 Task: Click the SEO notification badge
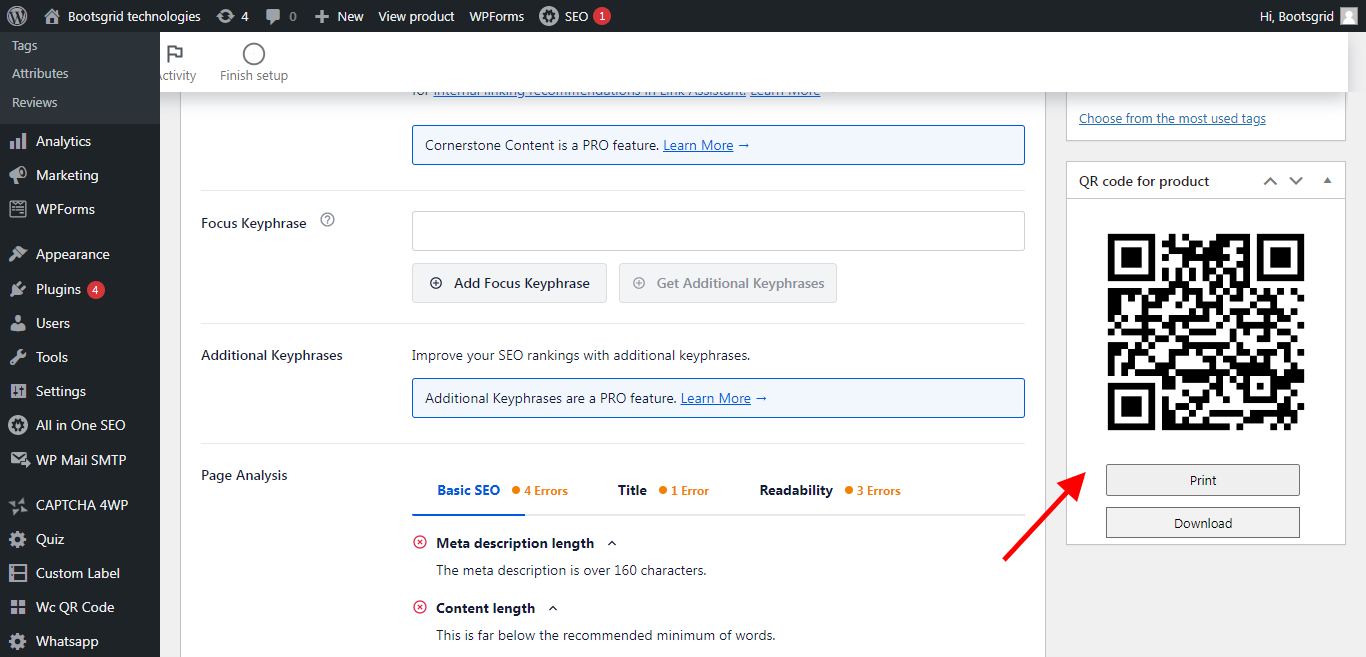point(602,16)
